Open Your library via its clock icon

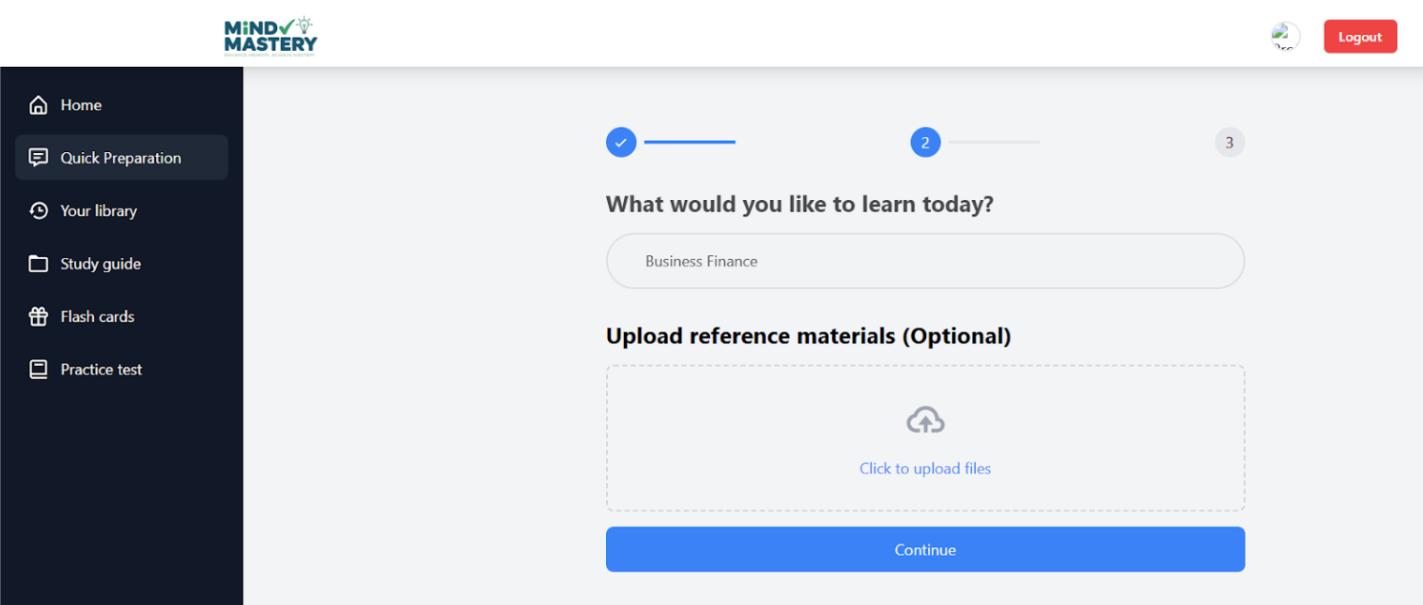pyautogui.click(x=38, y=210)
